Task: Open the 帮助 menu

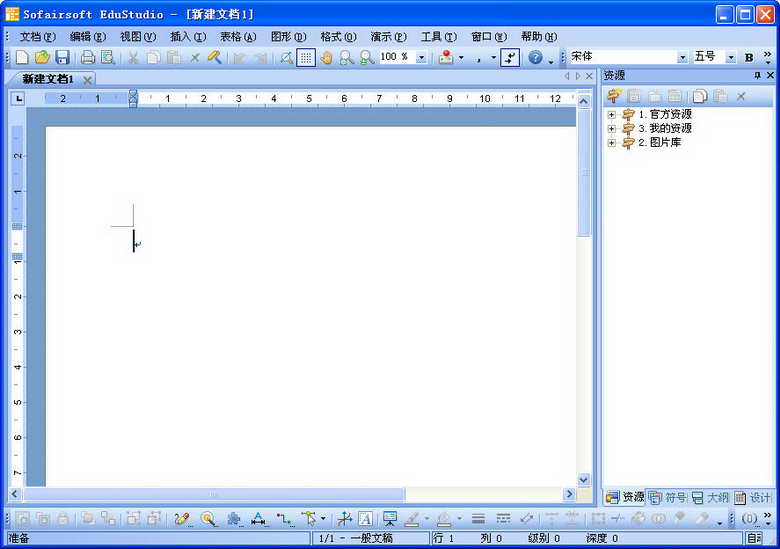Action: 539,37
